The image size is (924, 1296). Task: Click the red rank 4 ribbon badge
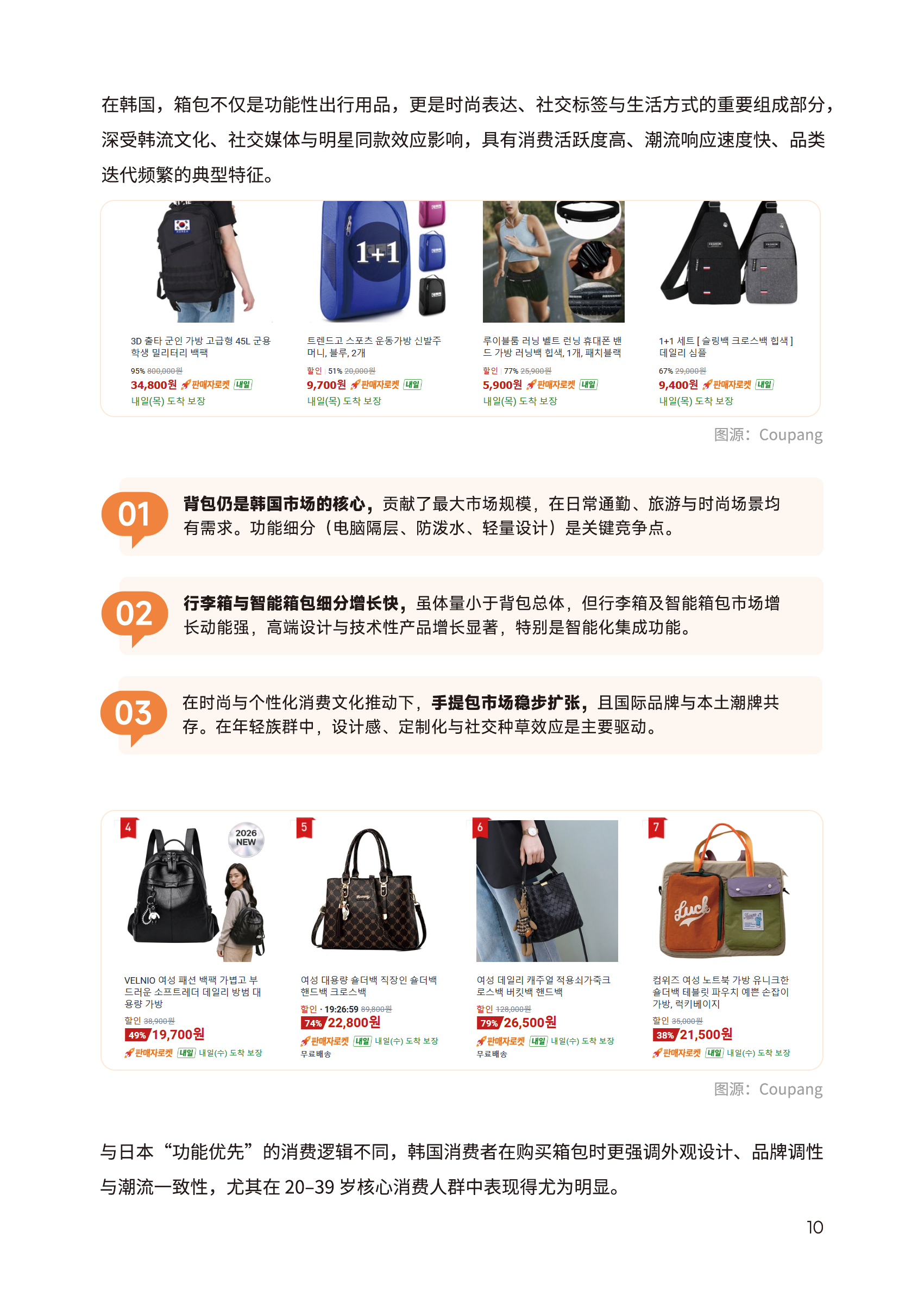coord(129,828)
